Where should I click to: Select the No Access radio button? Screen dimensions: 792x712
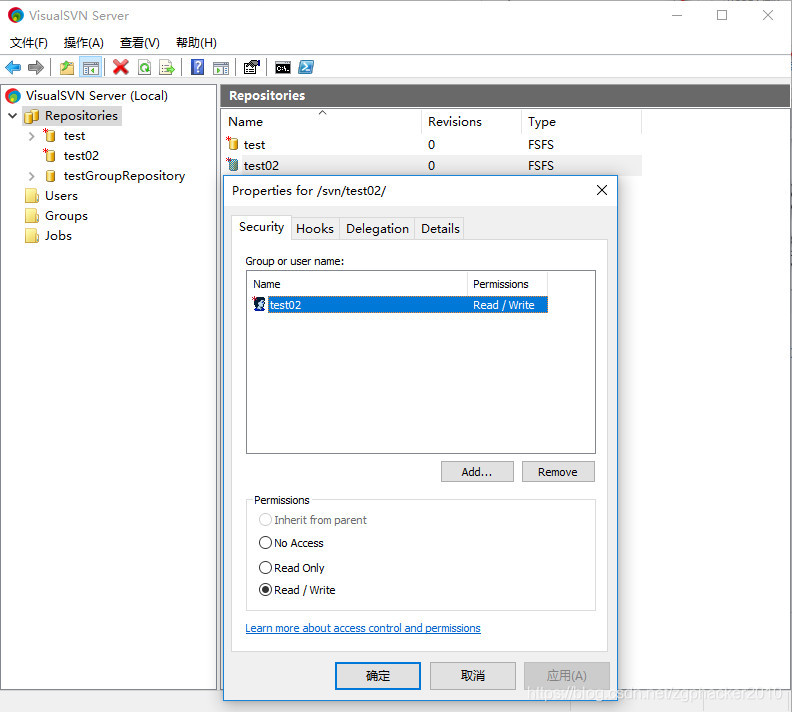click(265, 543)
